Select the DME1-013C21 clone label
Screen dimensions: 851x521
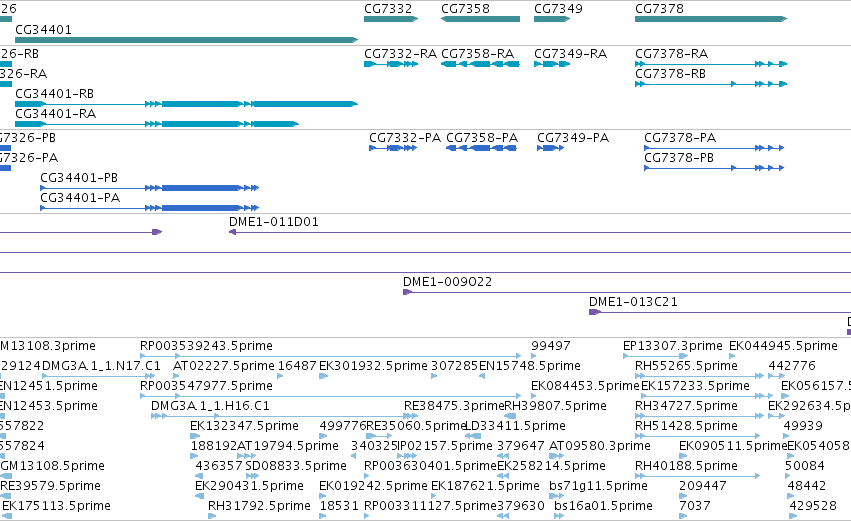pos(633,302)
